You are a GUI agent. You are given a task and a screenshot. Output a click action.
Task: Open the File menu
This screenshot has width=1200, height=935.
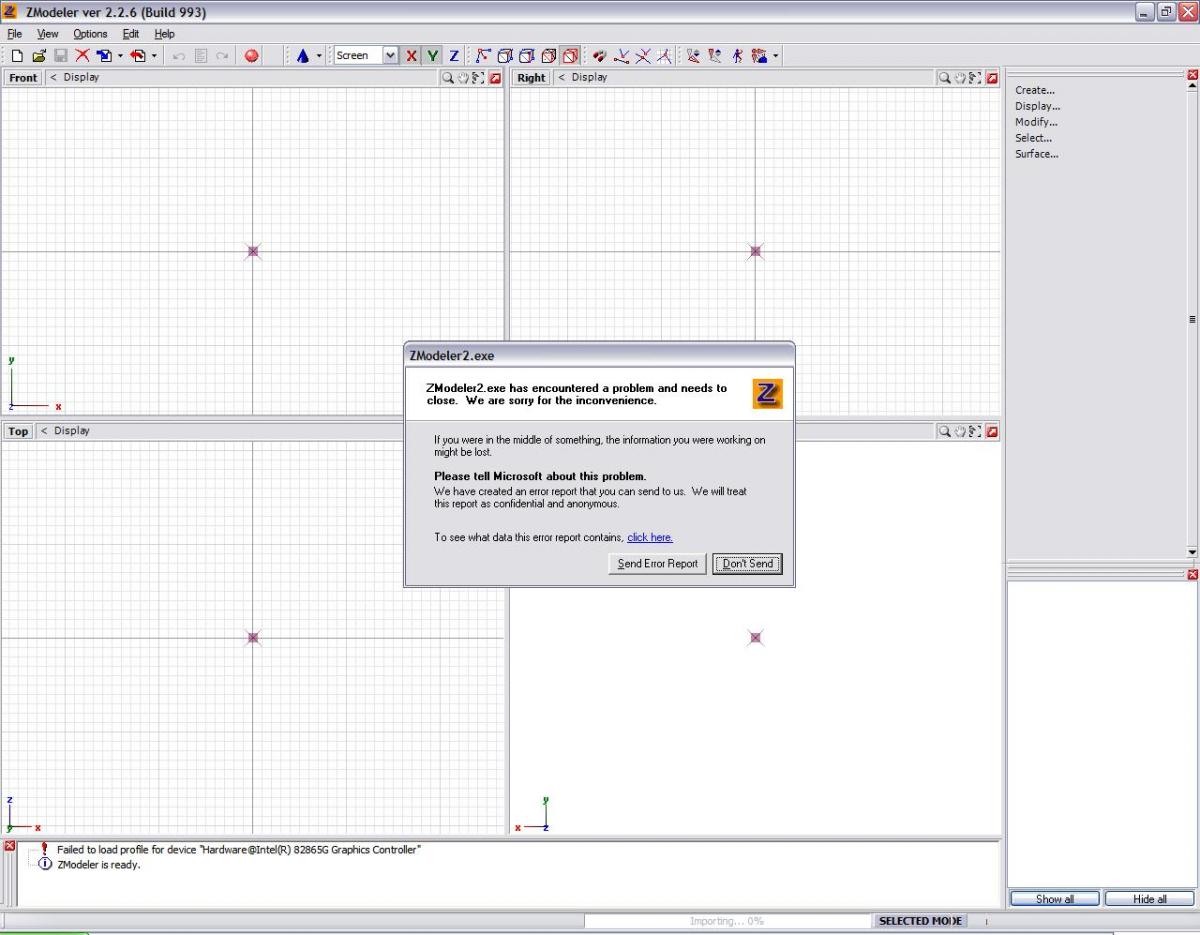[x=16, y=34]
